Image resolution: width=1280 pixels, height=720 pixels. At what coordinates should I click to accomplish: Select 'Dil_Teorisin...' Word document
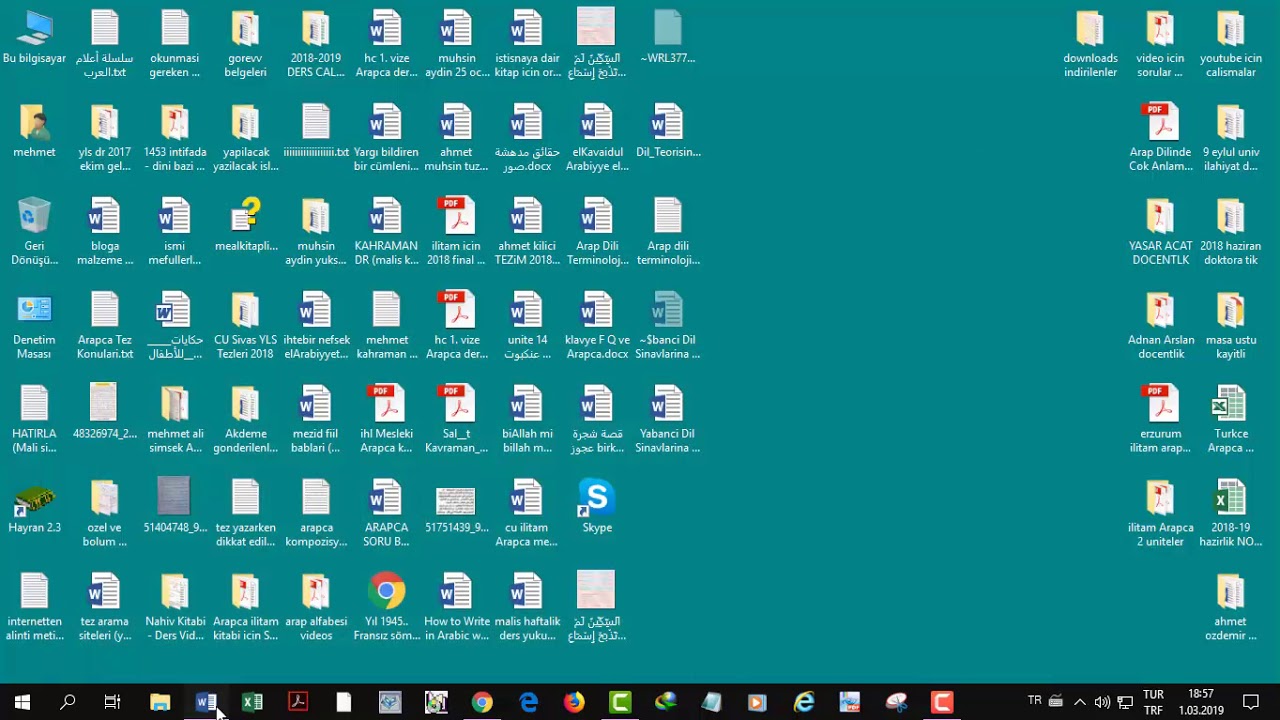[x=668, y=132]
